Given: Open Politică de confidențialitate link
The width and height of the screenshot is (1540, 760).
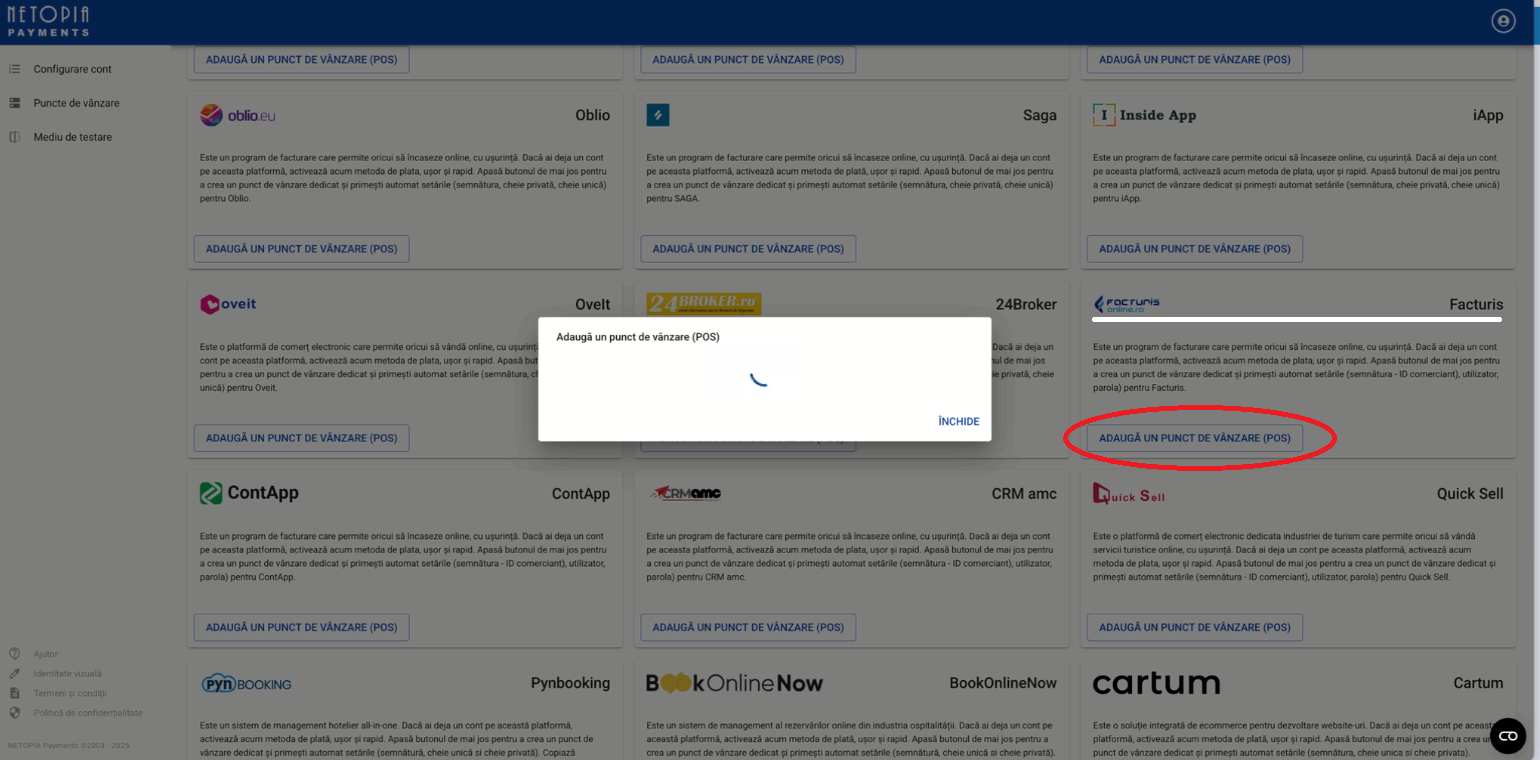Looking at the screenshot, I should (x=87, y=713).
